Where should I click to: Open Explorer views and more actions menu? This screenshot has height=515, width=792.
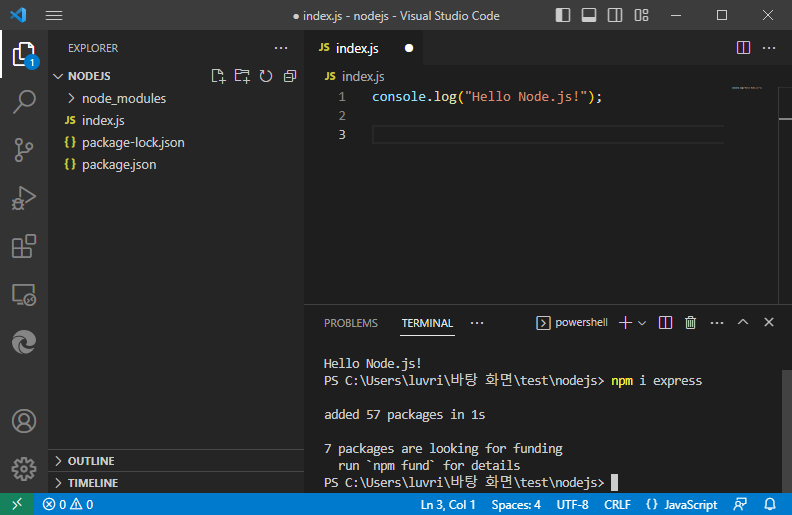[x=281, y=48]
